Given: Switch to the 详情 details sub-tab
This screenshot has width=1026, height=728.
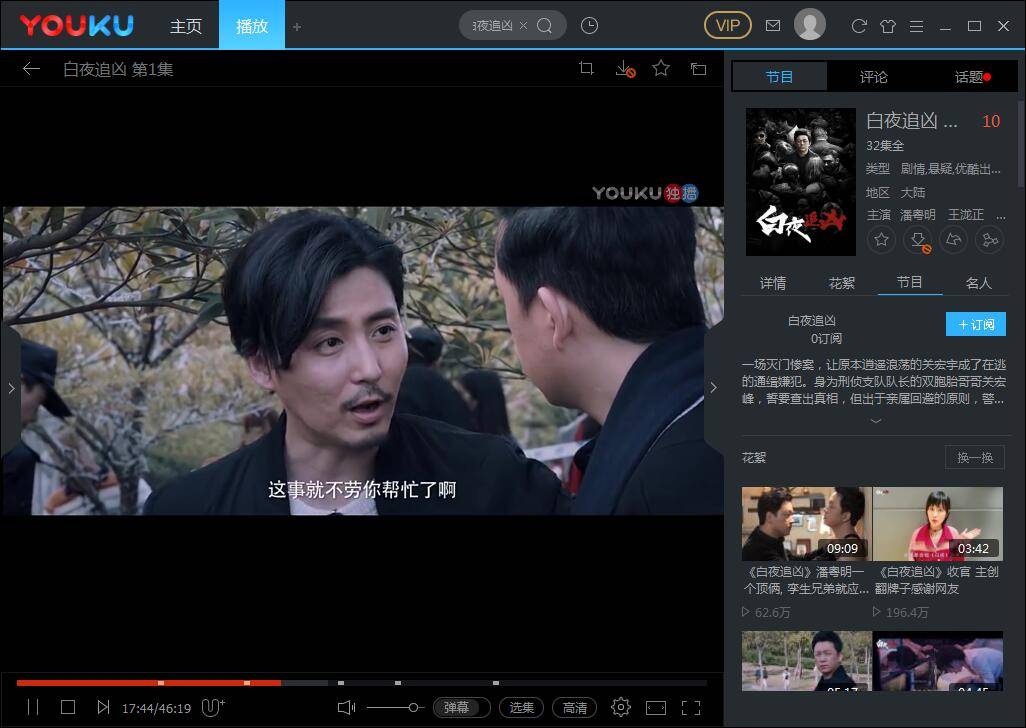Looking at the screenshot, I should pyautogui.click(x=773, y=283).
